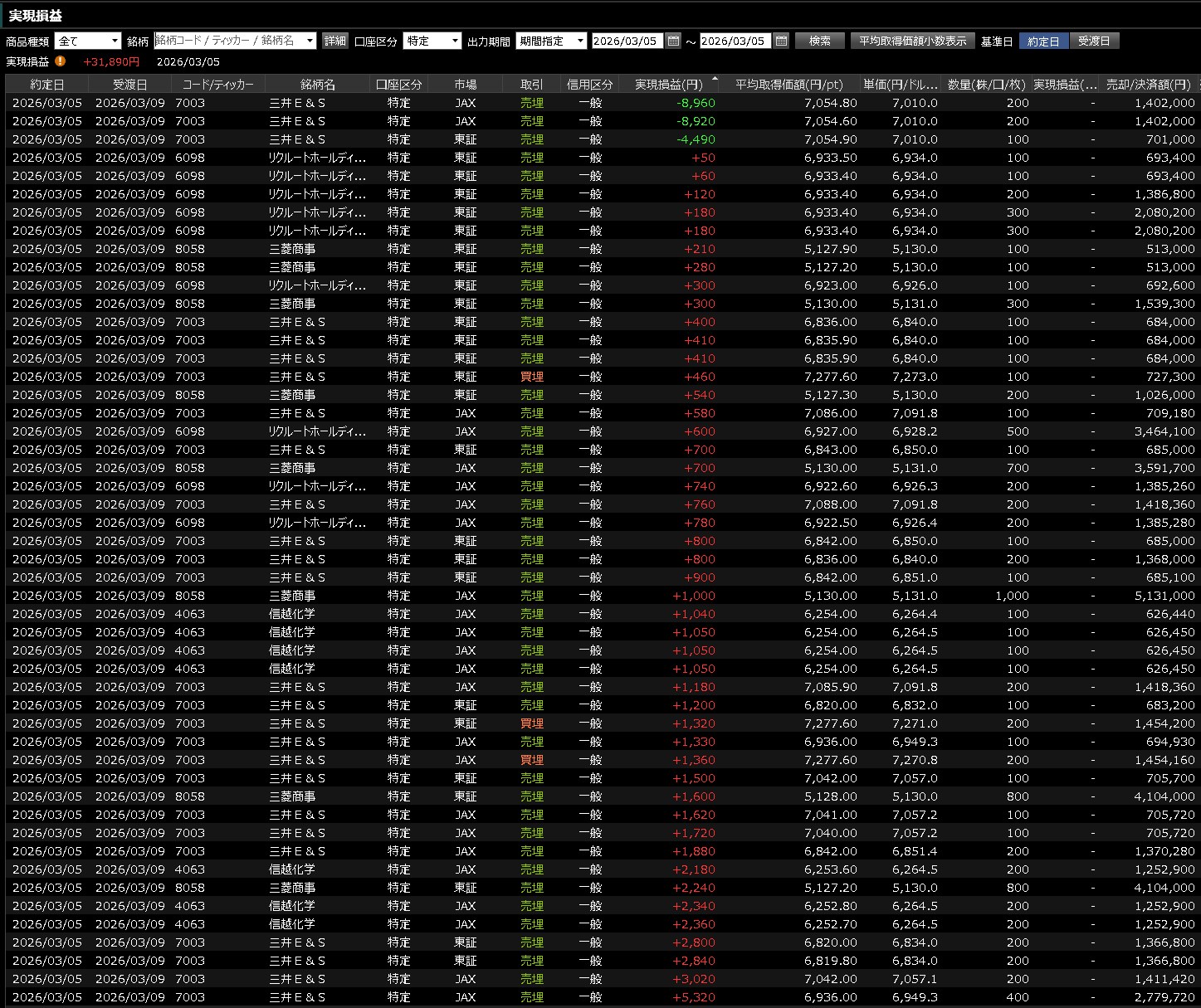Toggle 平均取得価額小数表示 display
This screenshot has width=1201, height=1008.
tap(912, 41)
